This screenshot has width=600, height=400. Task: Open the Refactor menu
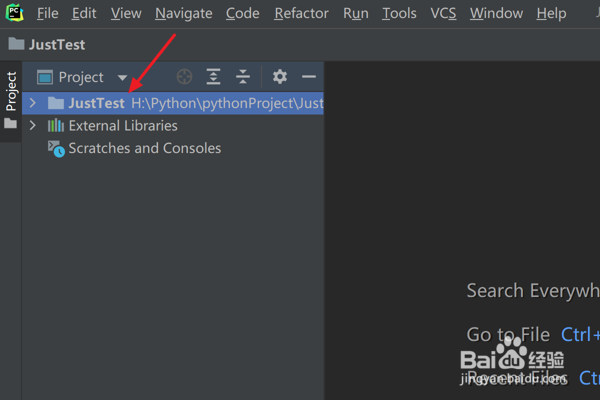(301, 13)
